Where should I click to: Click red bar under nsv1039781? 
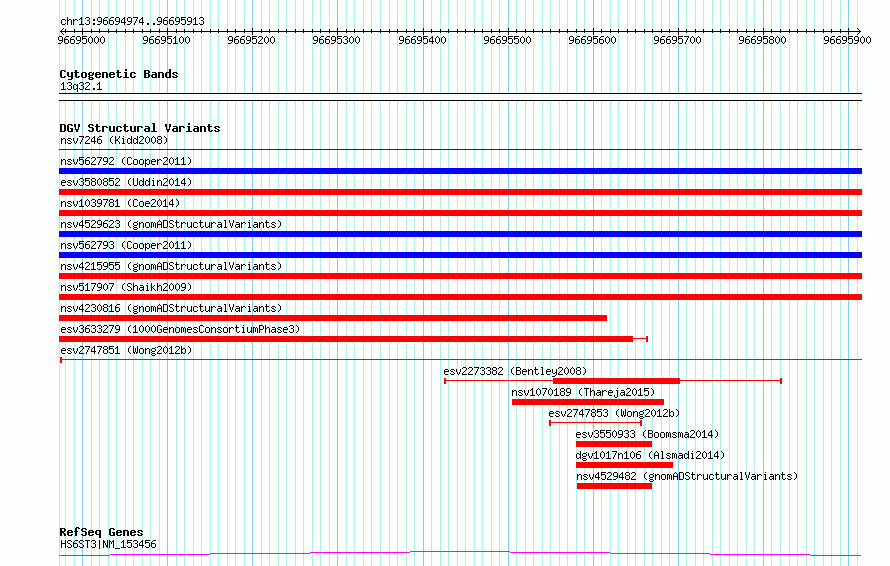click(460, 213)
